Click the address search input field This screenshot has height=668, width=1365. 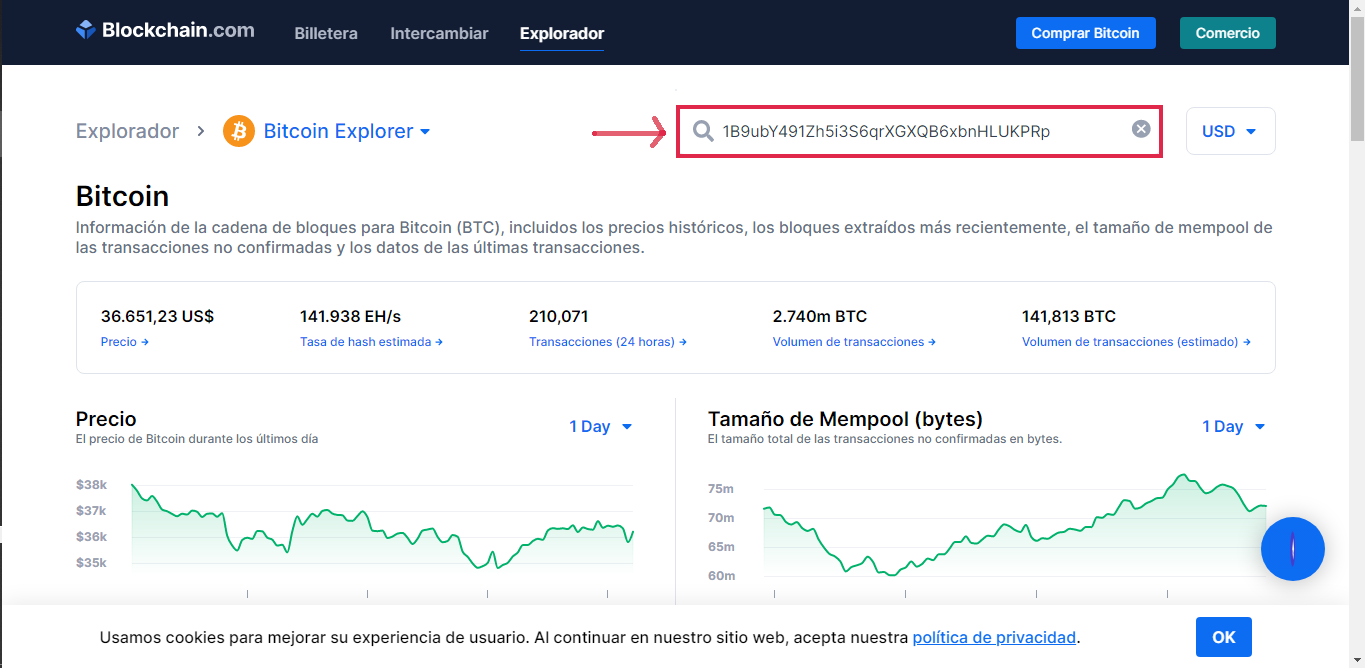(919, 131)
